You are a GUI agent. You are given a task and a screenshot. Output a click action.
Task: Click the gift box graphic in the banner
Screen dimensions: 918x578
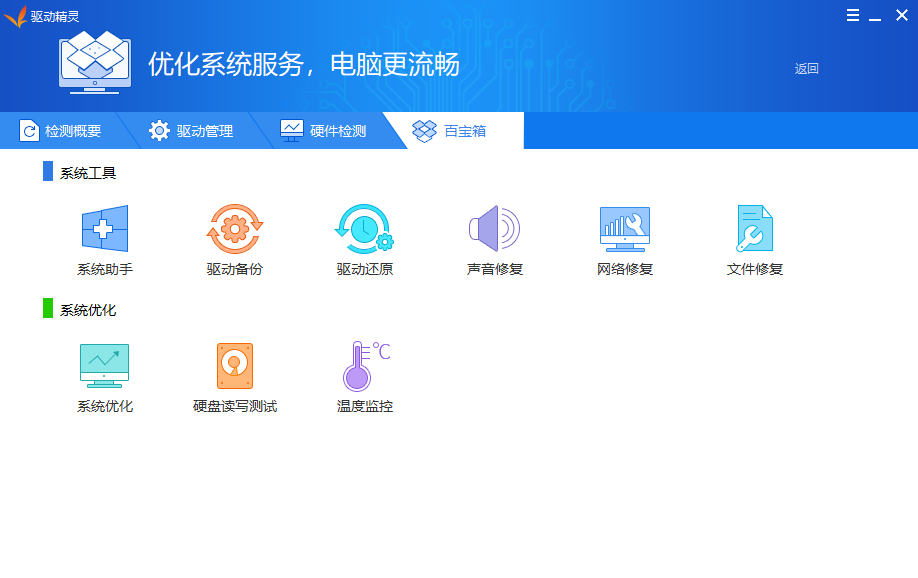point(95,62)
